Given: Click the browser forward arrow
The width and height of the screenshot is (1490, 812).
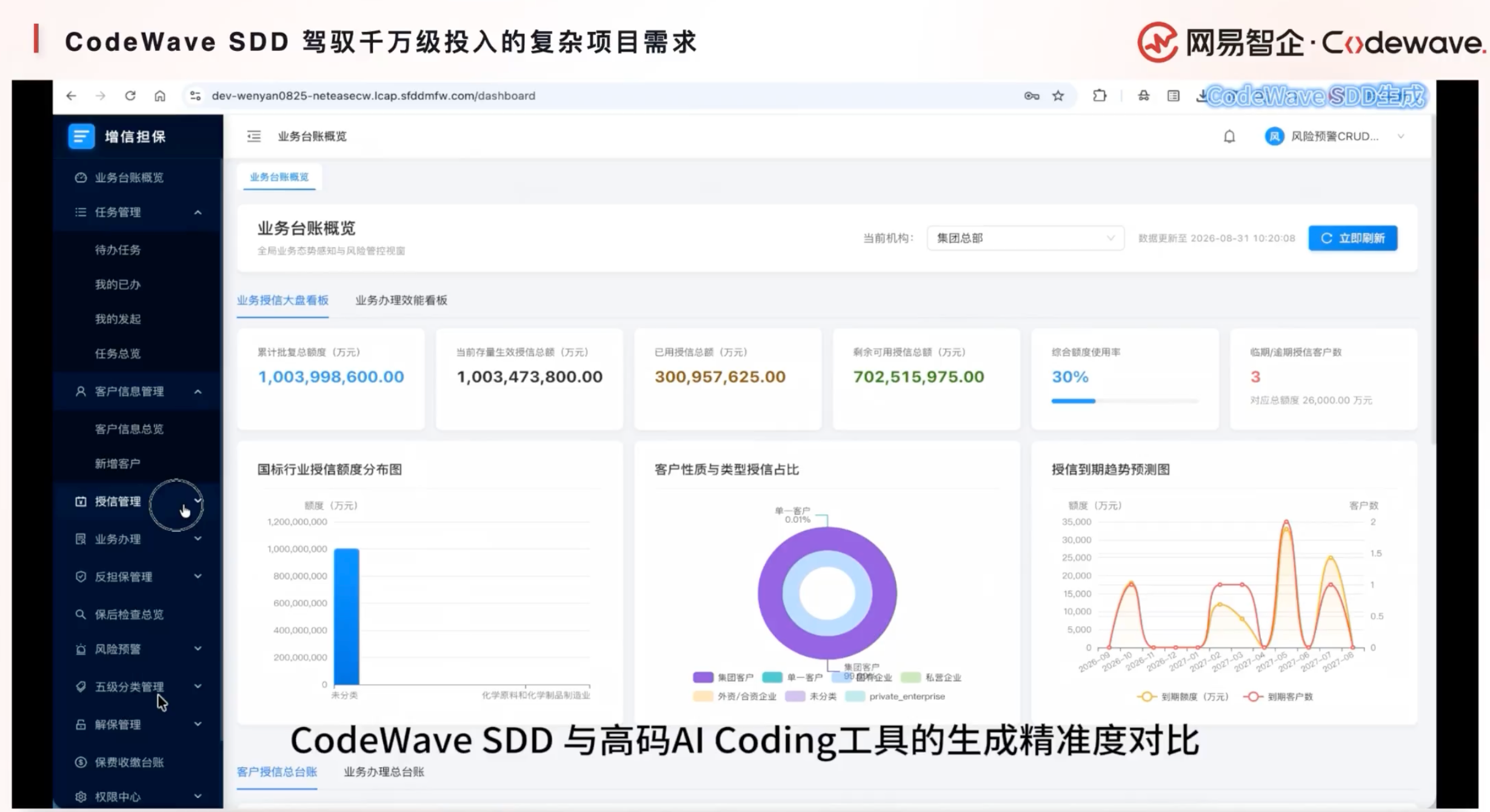Looking at the screenshot, I should 101,96.
